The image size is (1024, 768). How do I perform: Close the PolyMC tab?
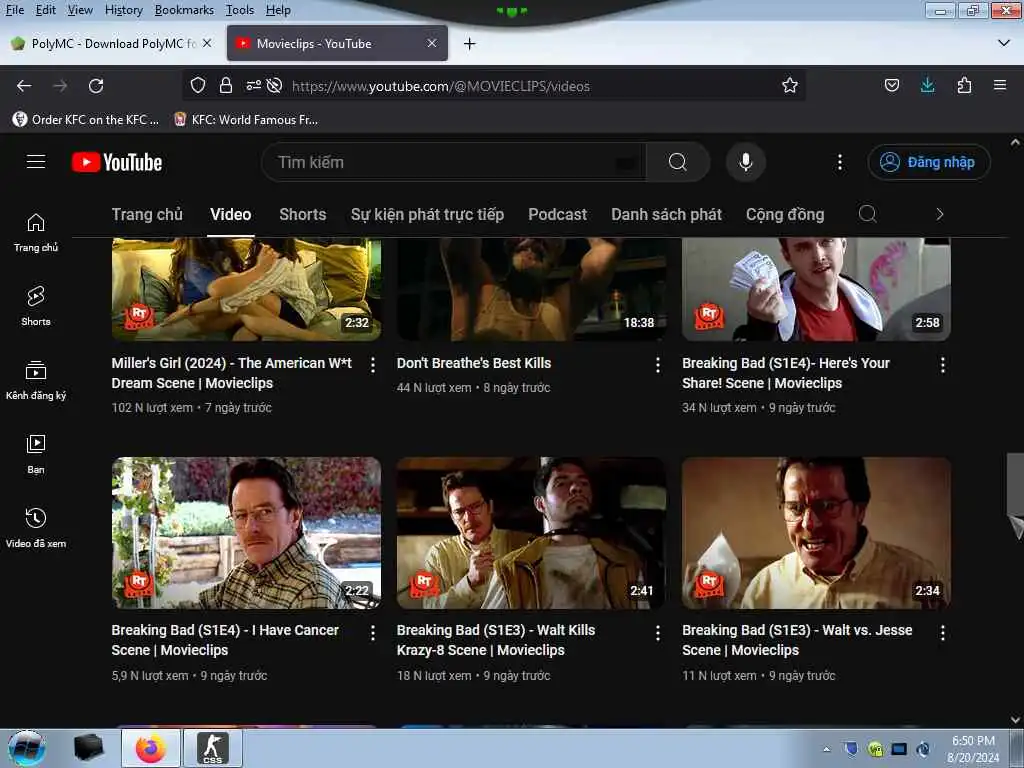point(207,43)
